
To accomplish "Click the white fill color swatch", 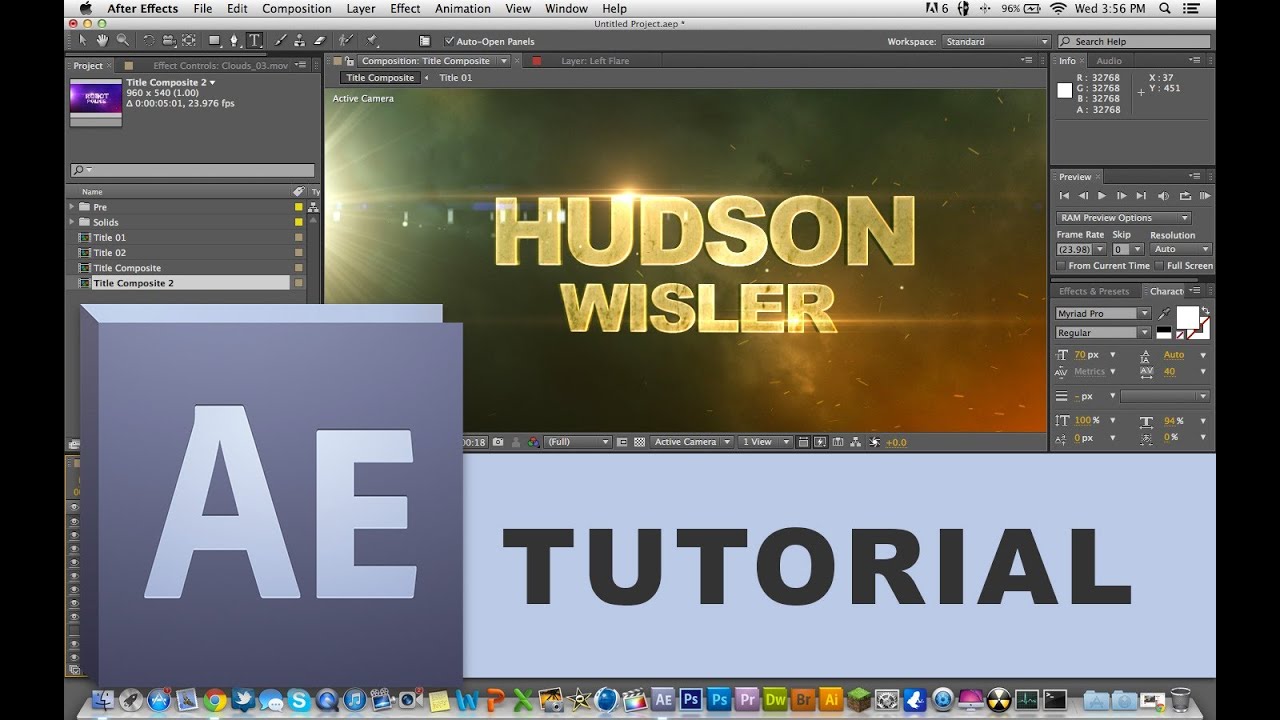I will pos(1187,317).
